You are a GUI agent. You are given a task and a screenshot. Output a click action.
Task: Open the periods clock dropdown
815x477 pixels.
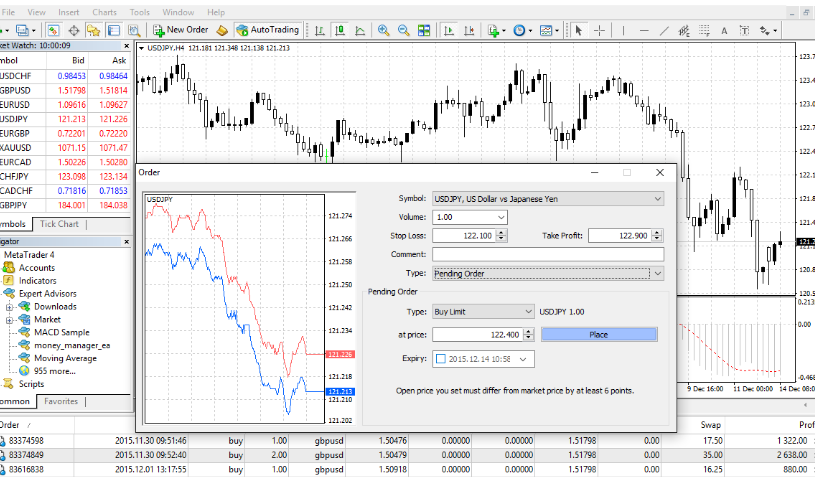522,30
